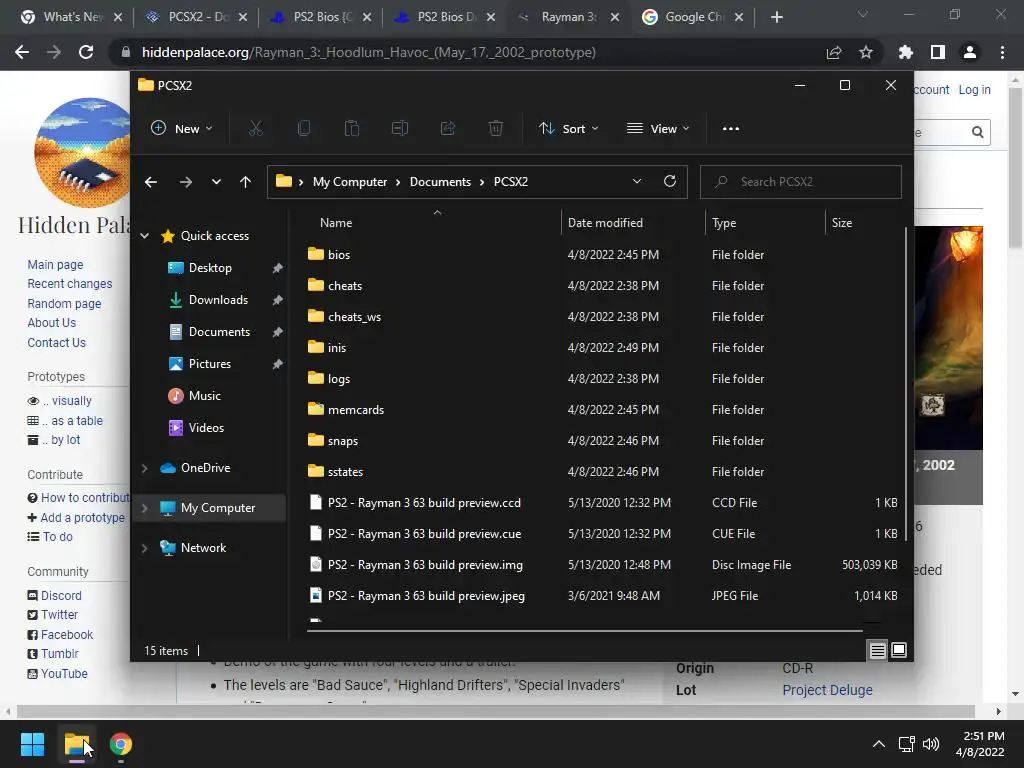Go forward in the Explorer navigation
Viewport: 1024px width, 768px height.
(185, 182)
